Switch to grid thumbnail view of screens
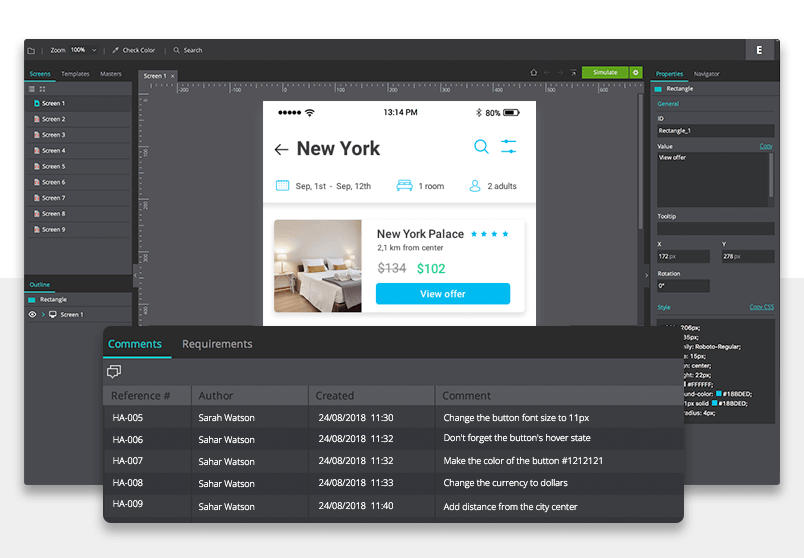This screenshot has width=804, height=558. tap(43, 89)
